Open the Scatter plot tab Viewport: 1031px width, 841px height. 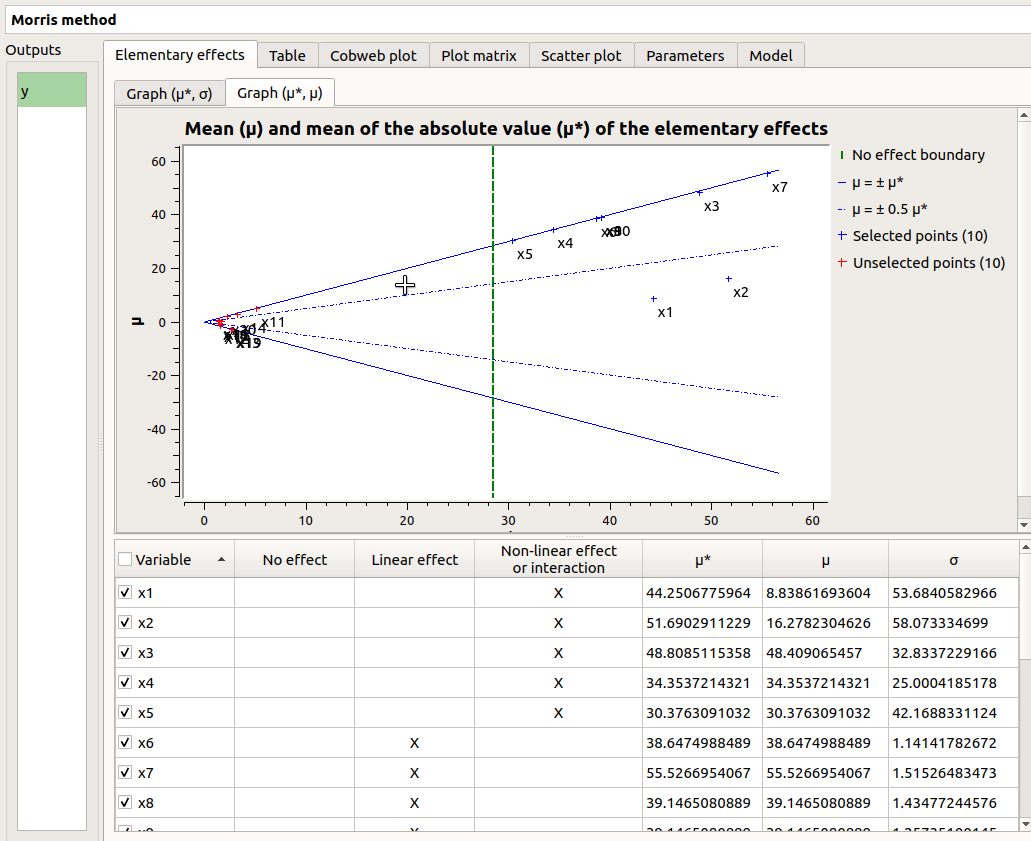coord(581,56)
